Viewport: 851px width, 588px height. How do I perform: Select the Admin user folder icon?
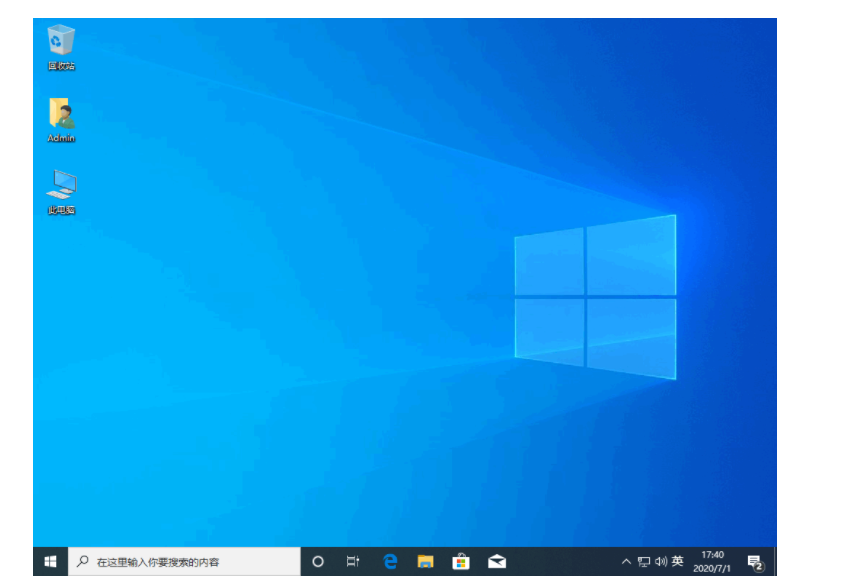click(61, 120)
